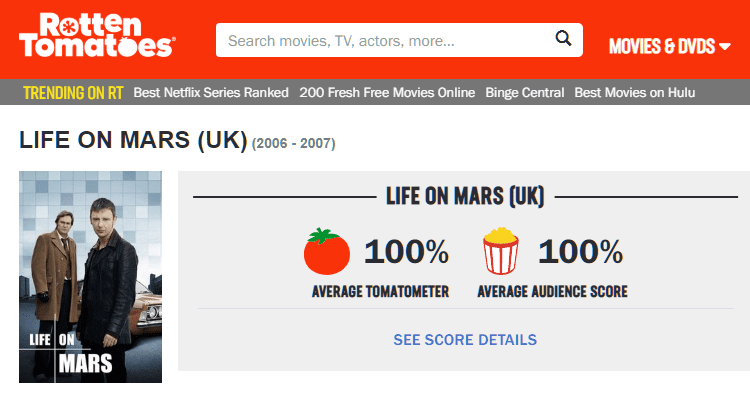This screenshot has width=750, height=399.
Task: Click the Trending on RT label
Action: click(x=73, y=92)
